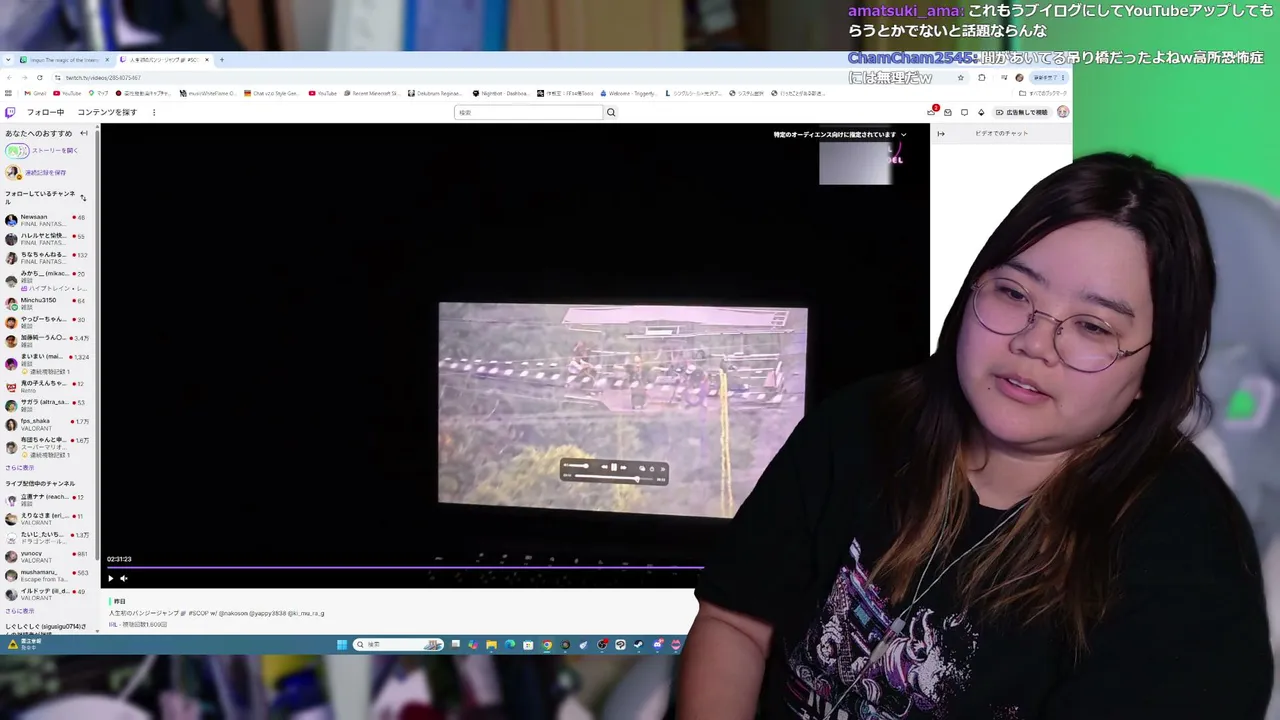1280x720 pixels.
Task: Open the Twitch home logo
Action: tap(10, 112)
